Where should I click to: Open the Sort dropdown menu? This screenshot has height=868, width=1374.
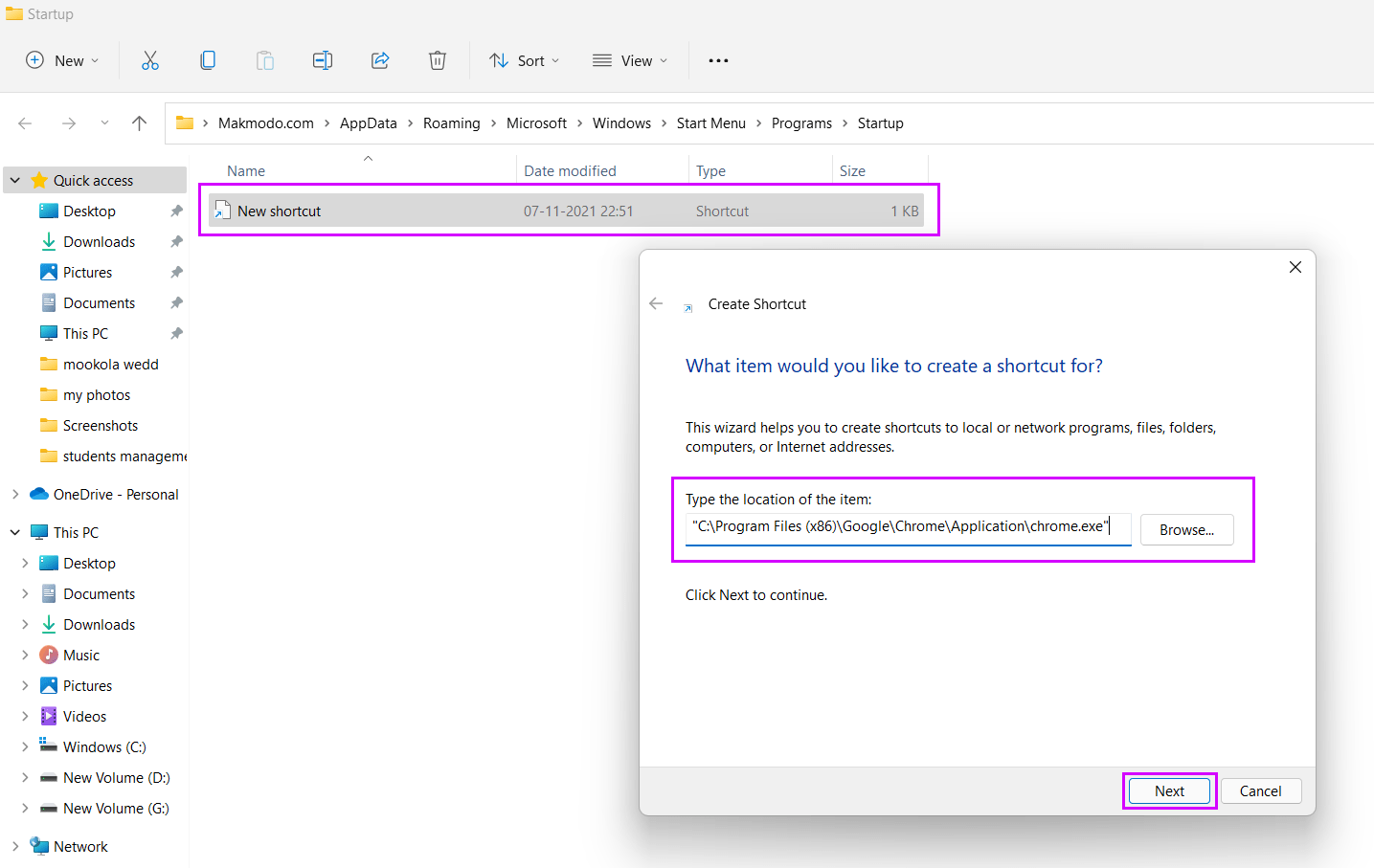click(x=524, y=60)
